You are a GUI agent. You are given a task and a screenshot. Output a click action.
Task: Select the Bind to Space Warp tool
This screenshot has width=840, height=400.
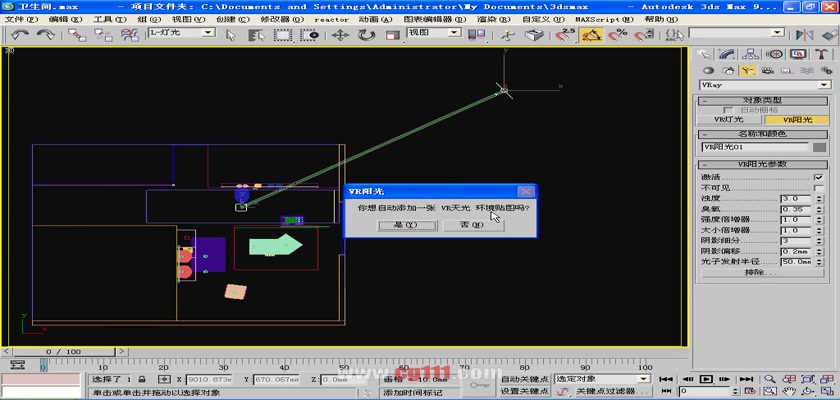pyautogui.click(x=129, y=35)
